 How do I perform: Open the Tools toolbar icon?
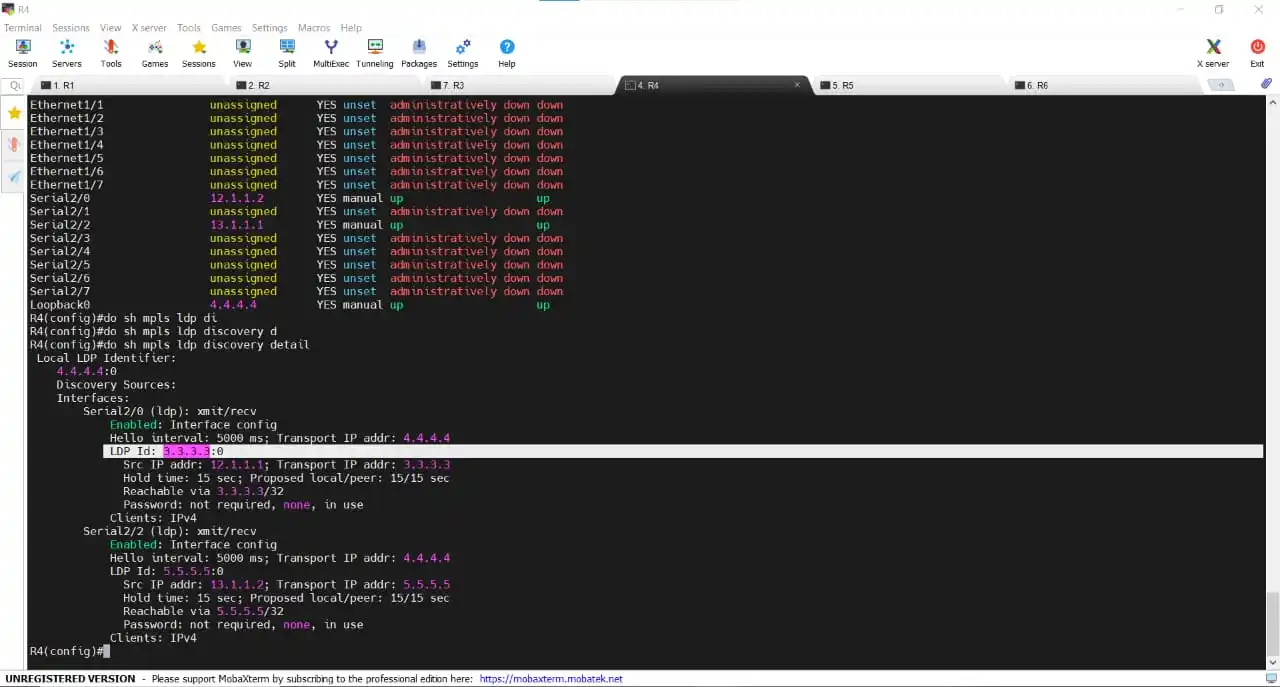click(x=111, y=53)
